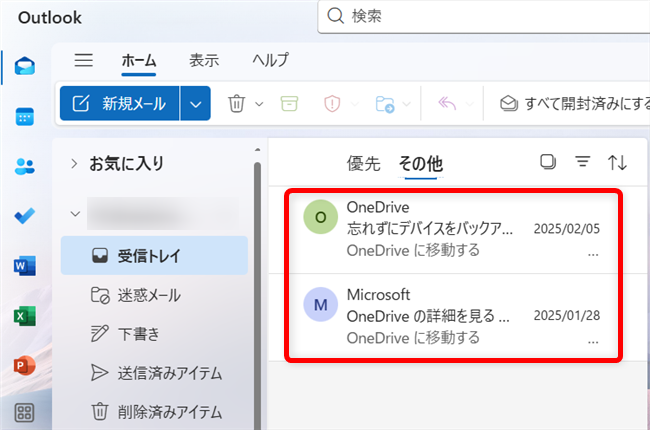
Task: Switch to the 表示 tab
Action: pos(204,60)
